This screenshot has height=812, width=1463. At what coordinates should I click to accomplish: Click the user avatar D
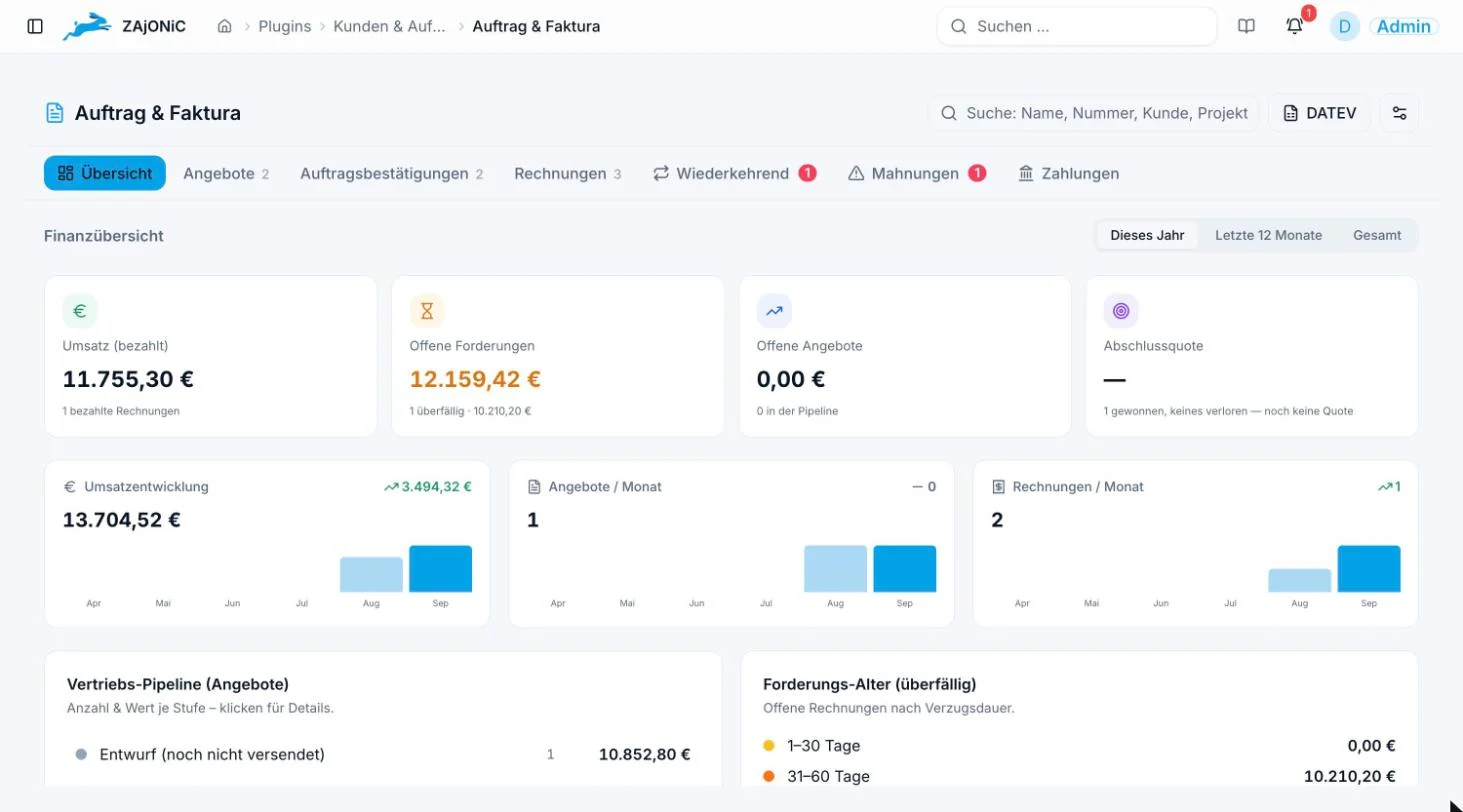(x=1344, y=26)
